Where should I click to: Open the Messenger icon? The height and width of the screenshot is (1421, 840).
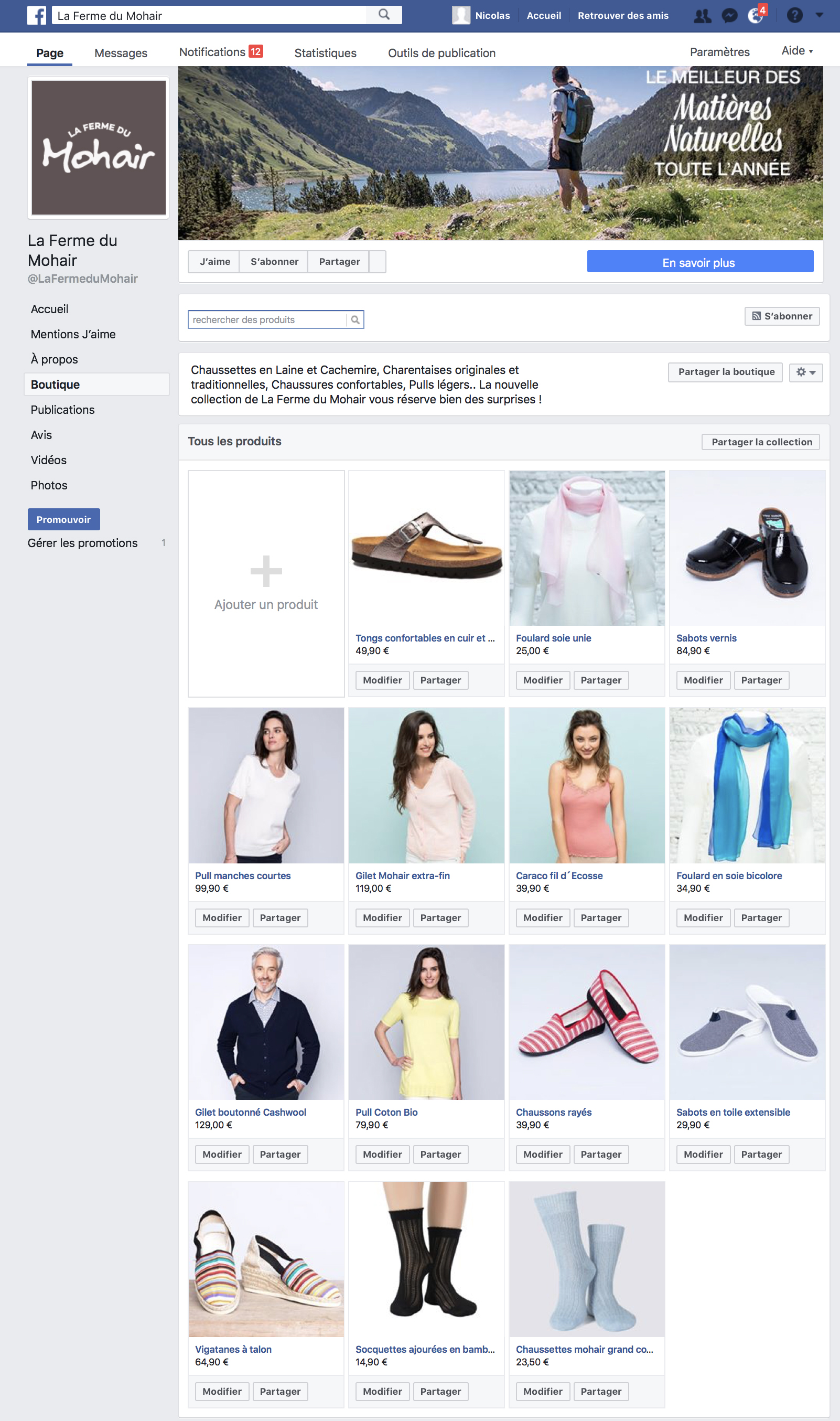(729, 15)
